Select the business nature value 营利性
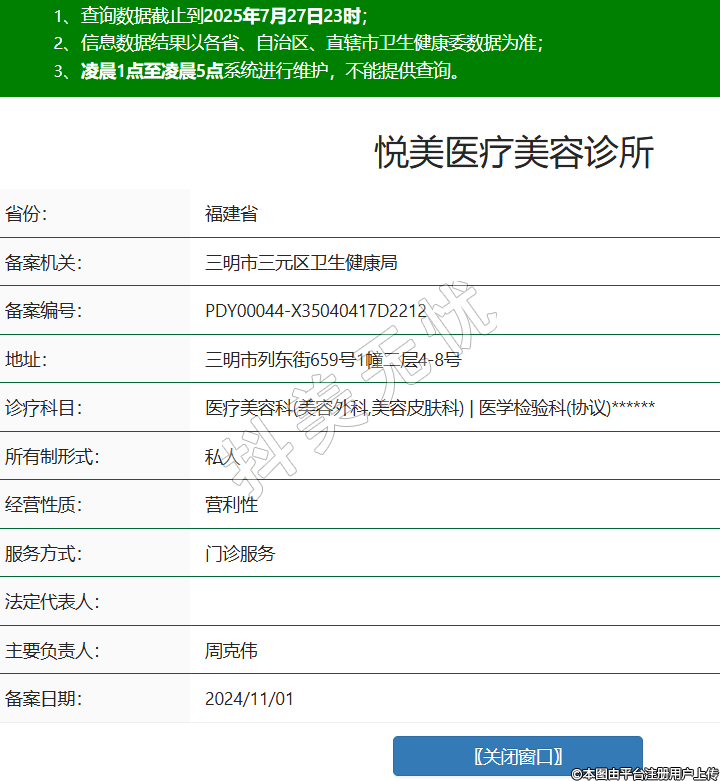The image size is (720, 781). [x=231, y=505]
